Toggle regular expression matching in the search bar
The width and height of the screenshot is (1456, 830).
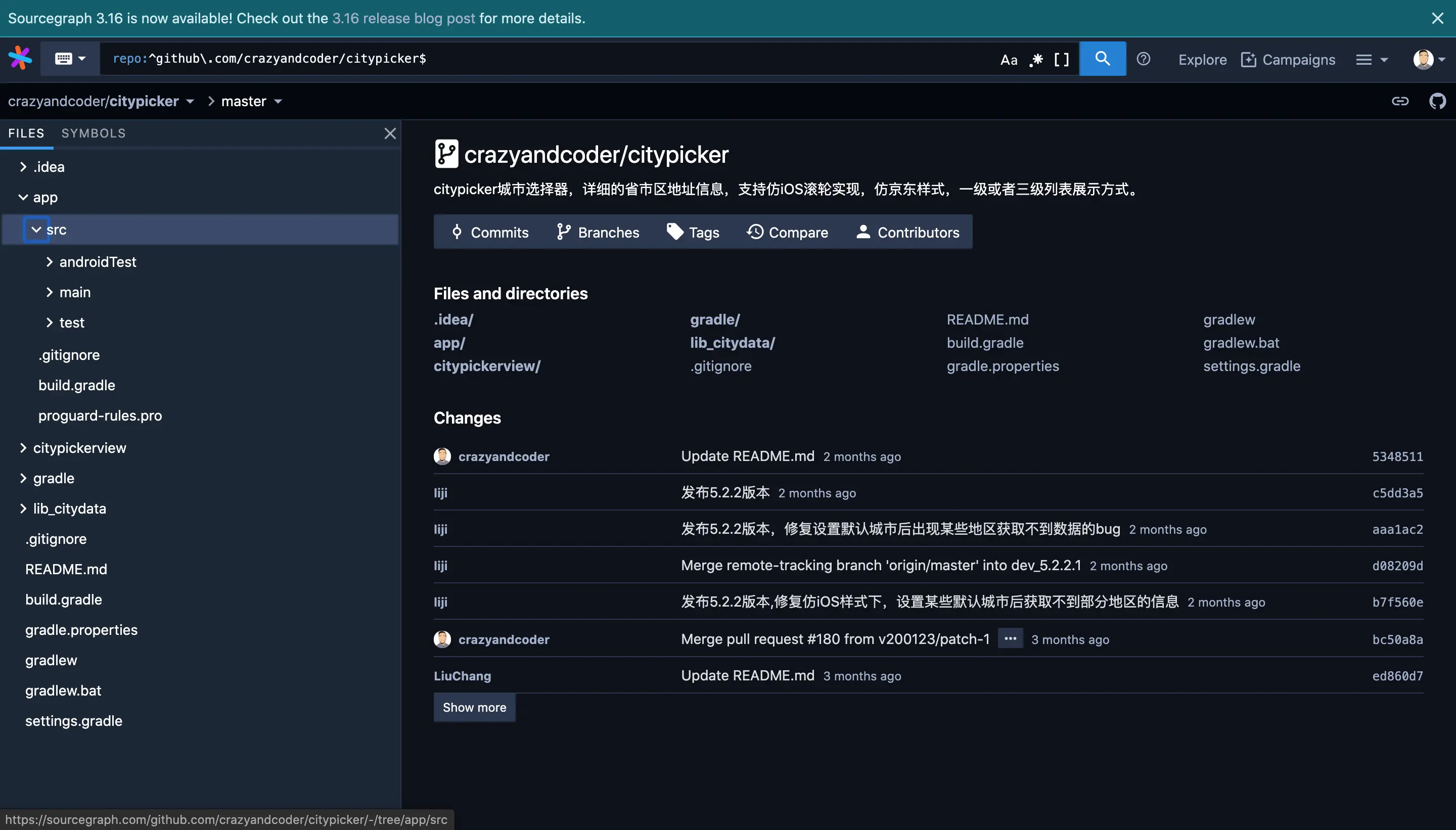(1036, 59)
